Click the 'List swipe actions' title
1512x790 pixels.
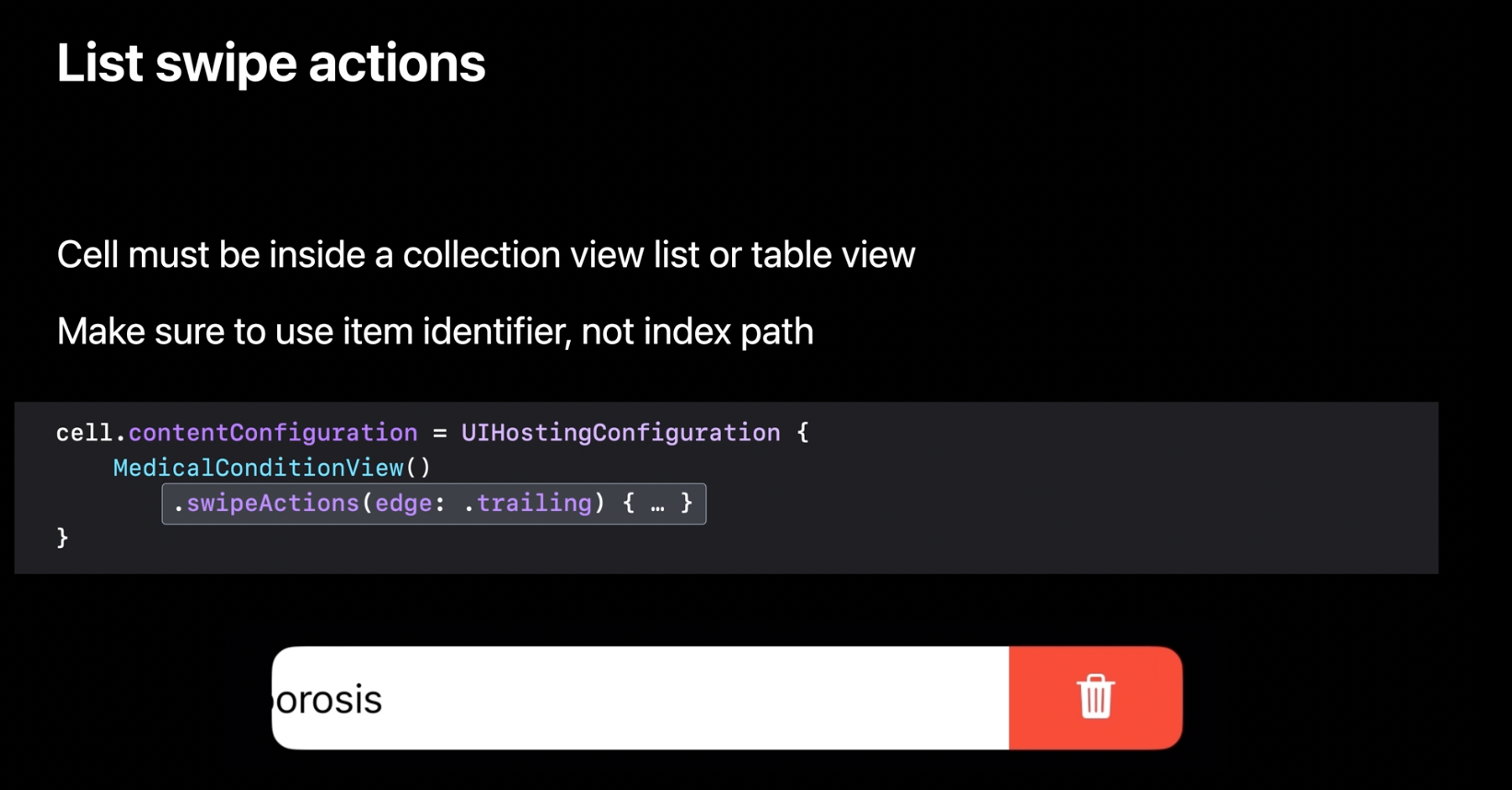271,63
